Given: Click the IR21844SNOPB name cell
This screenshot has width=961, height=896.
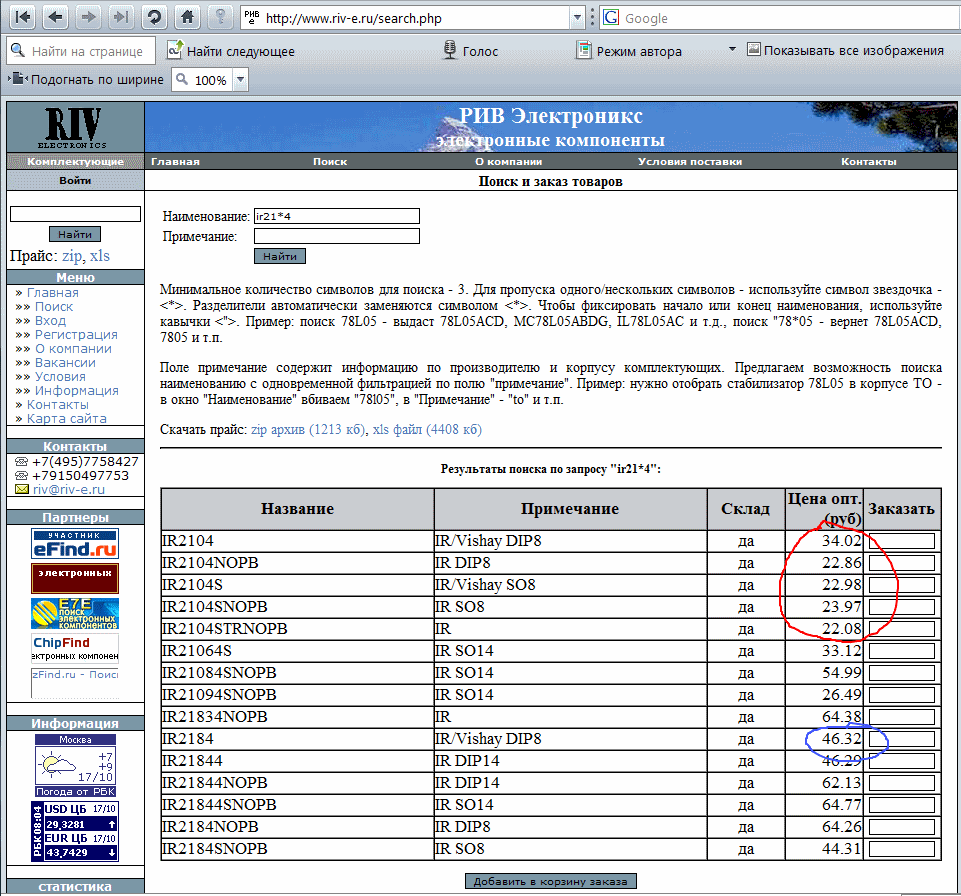Looking at the screenshot, I should (x=297, y=805).
